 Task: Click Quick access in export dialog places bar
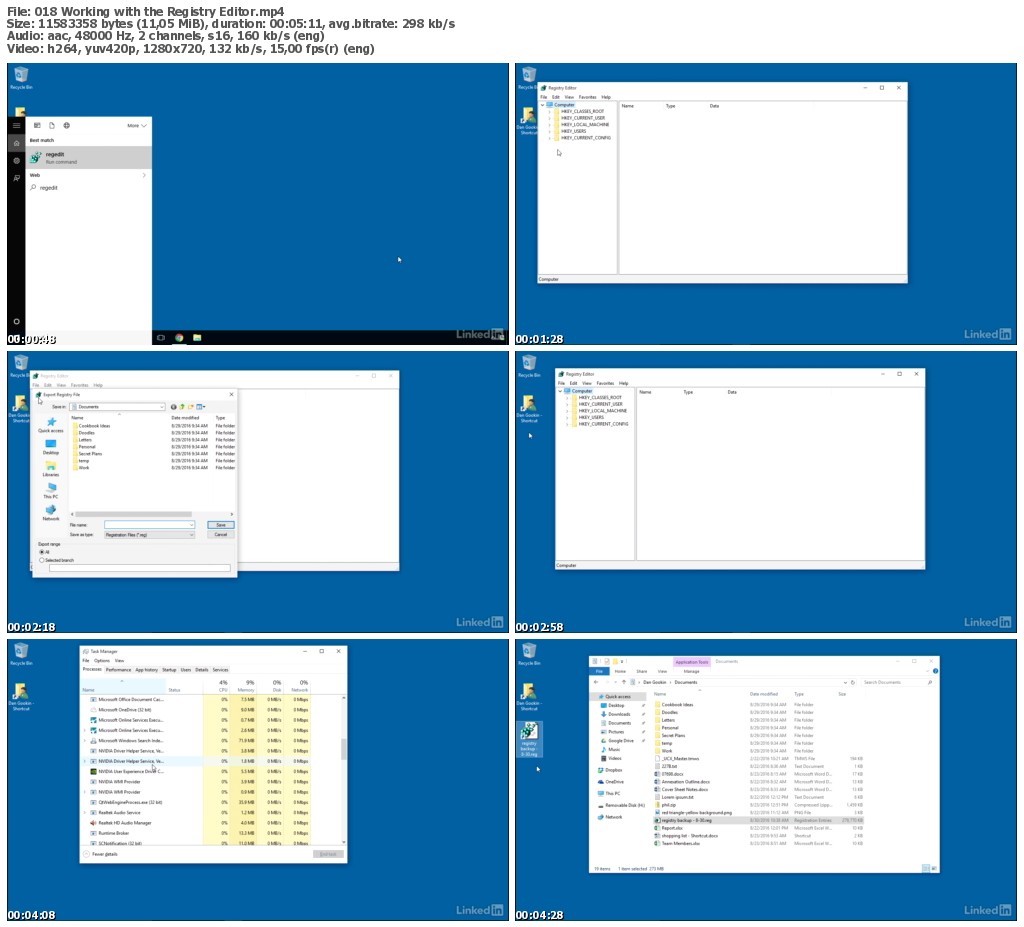(51, 425)
